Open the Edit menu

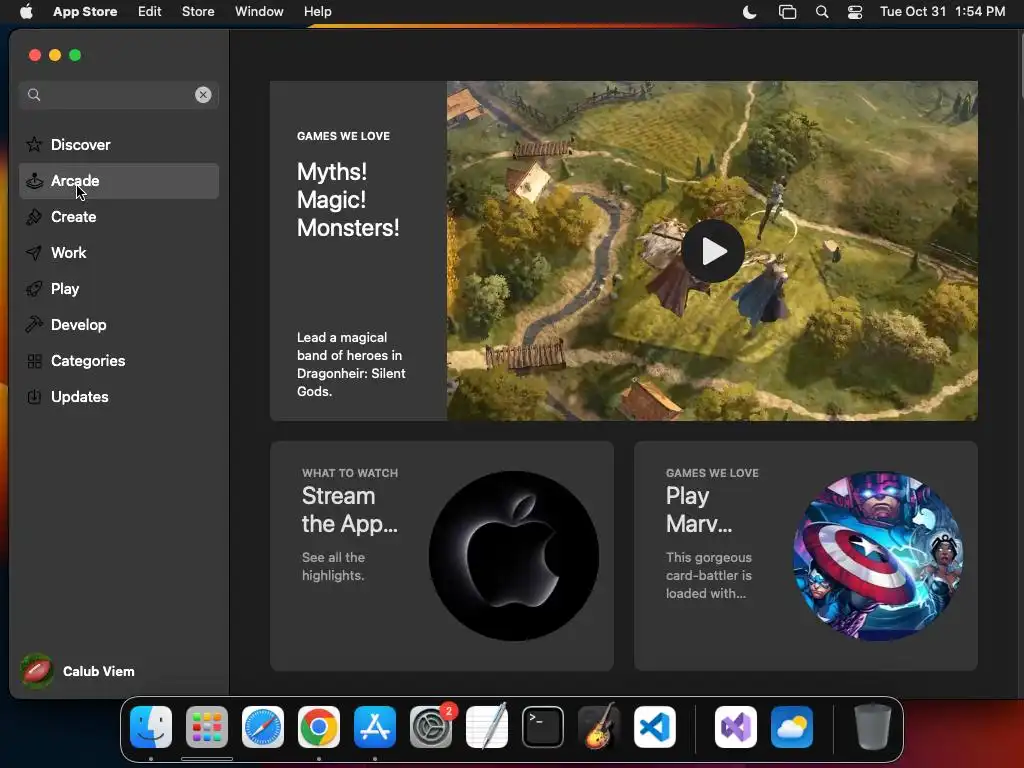[150, 11]
